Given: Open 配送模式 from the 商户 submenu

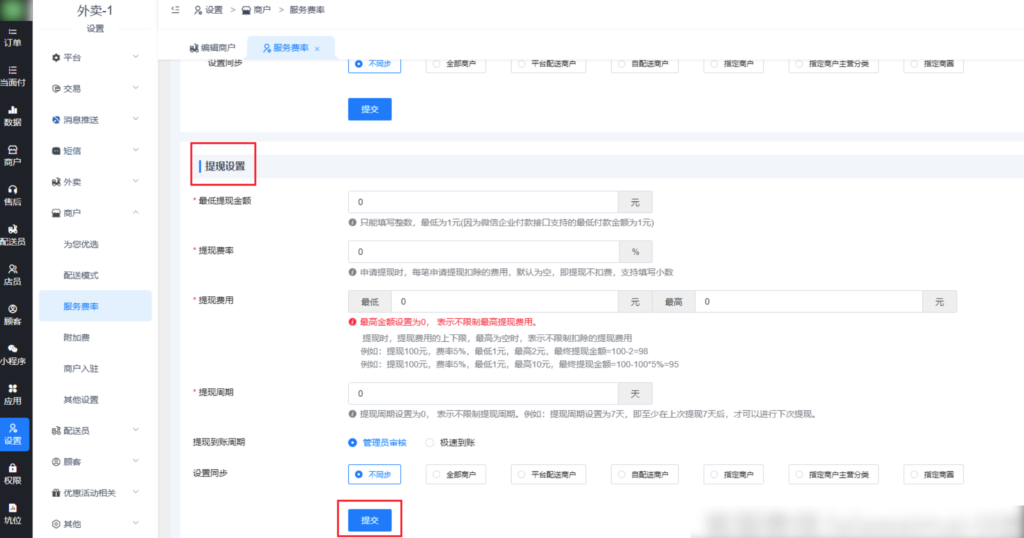Looking at the screenshot, I should [x=81, y=275].
